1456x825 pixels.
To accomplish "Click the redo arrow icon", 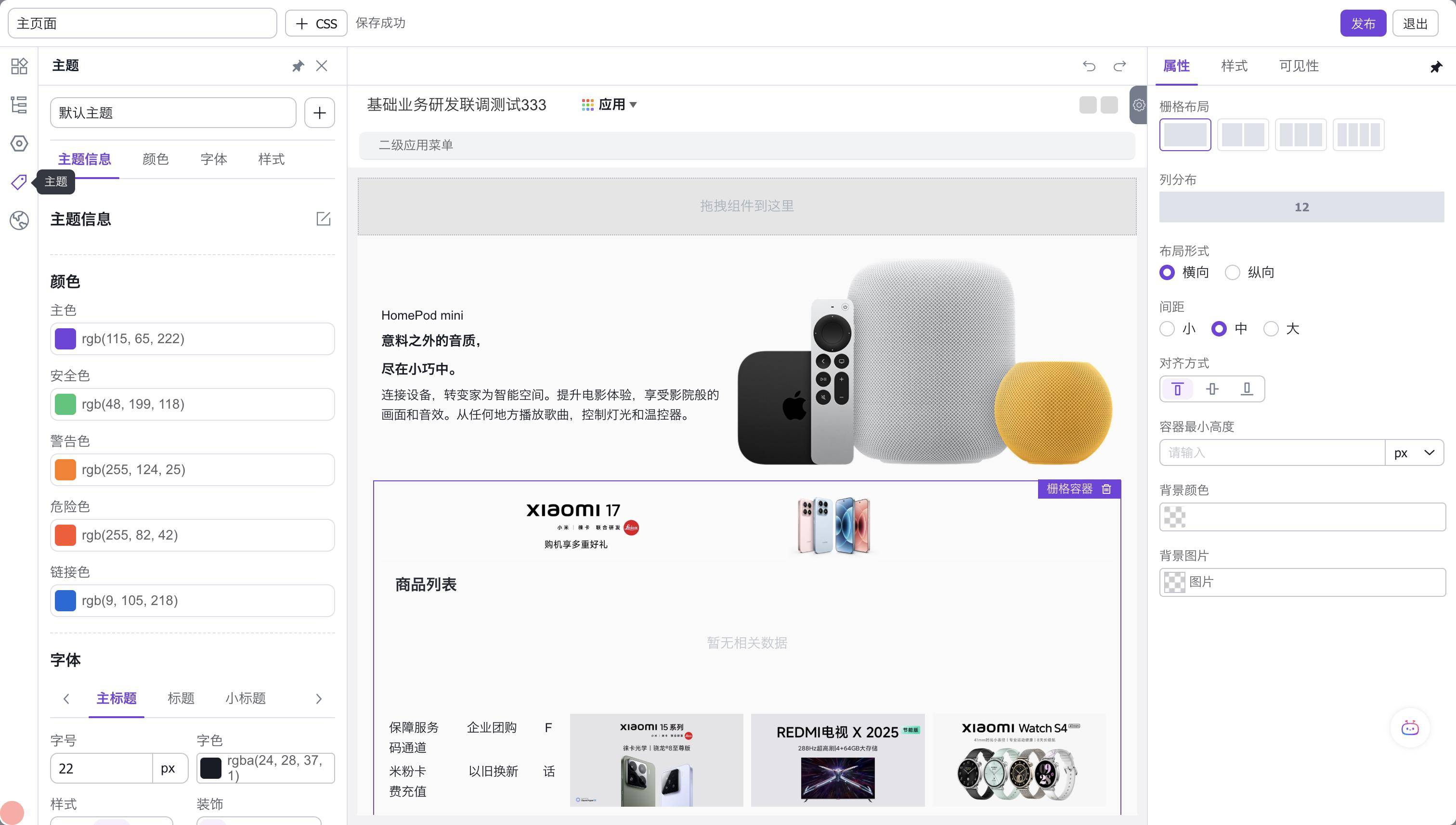I will (x=1119, y=66).
